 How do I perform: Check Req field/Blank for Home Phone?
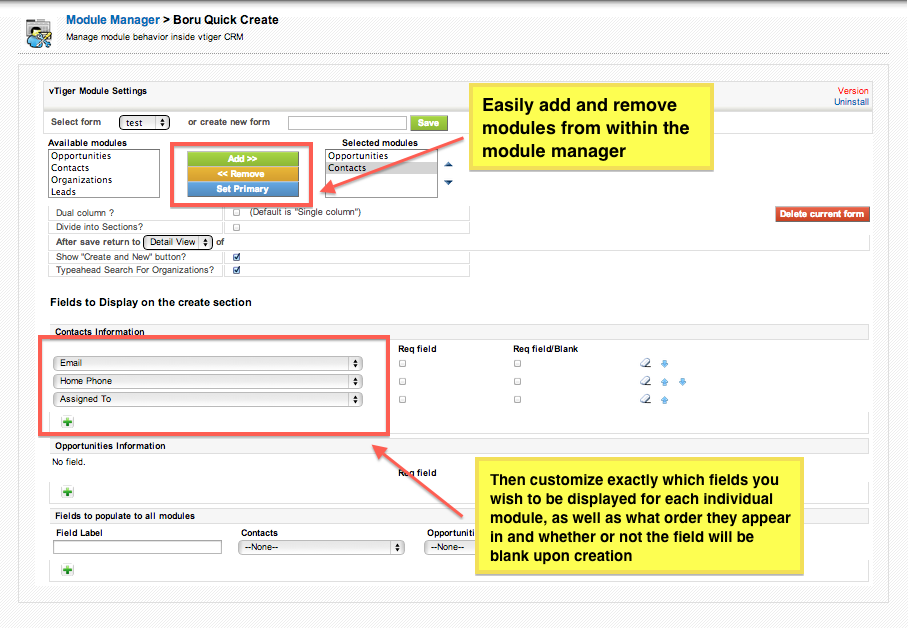pos(517,382)
